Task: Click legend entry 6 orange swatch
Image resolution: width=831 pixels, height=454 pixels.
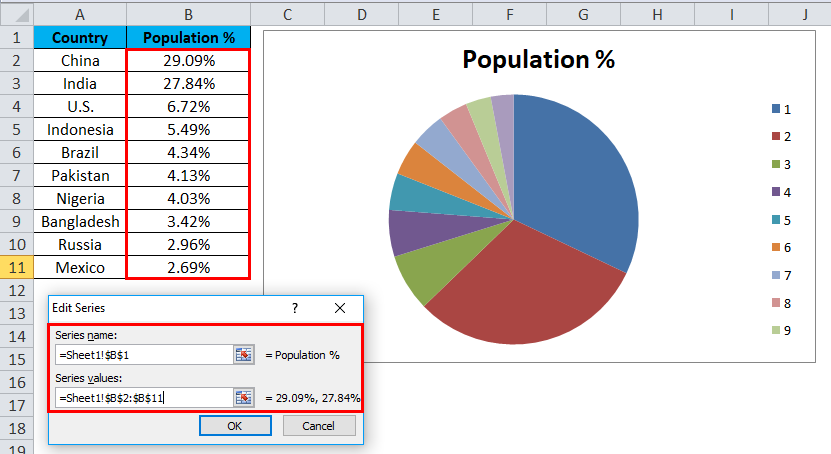Action: click(x=776, y=247)
